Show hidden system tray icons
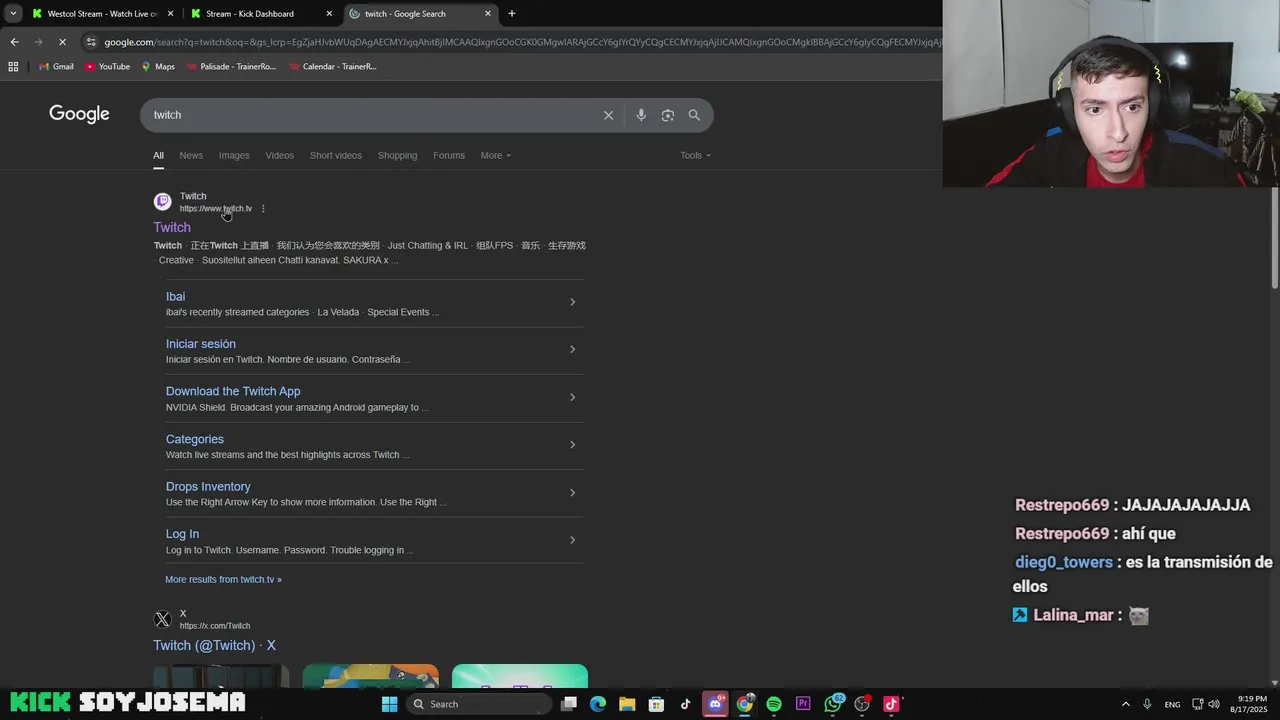Image resolution: width=1280 pixels, height=720 pixels. pyautogui.click(x=1125, y=704)
